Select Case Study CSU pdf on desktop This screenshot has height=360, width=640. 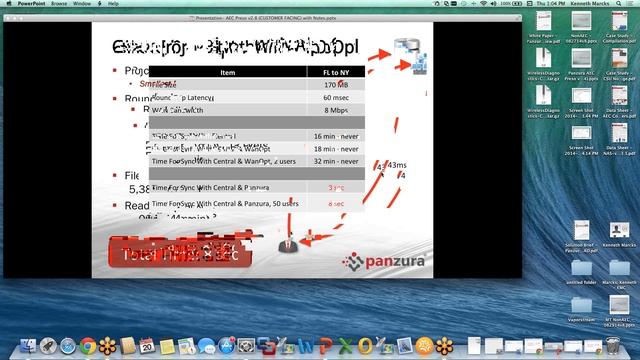[620, 64]
